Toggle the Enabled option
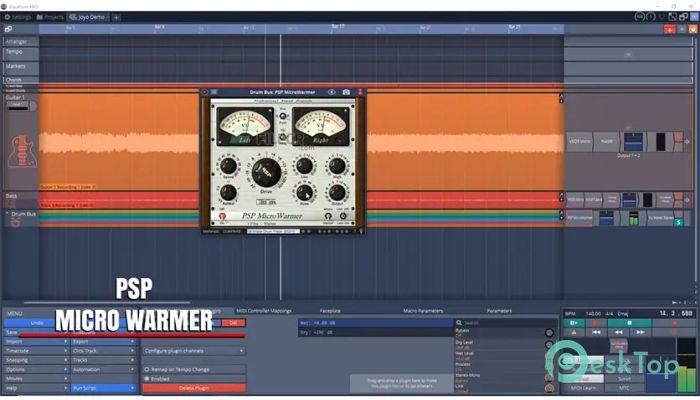The width and height of the screenshot is (700, 400). point(194,379)
